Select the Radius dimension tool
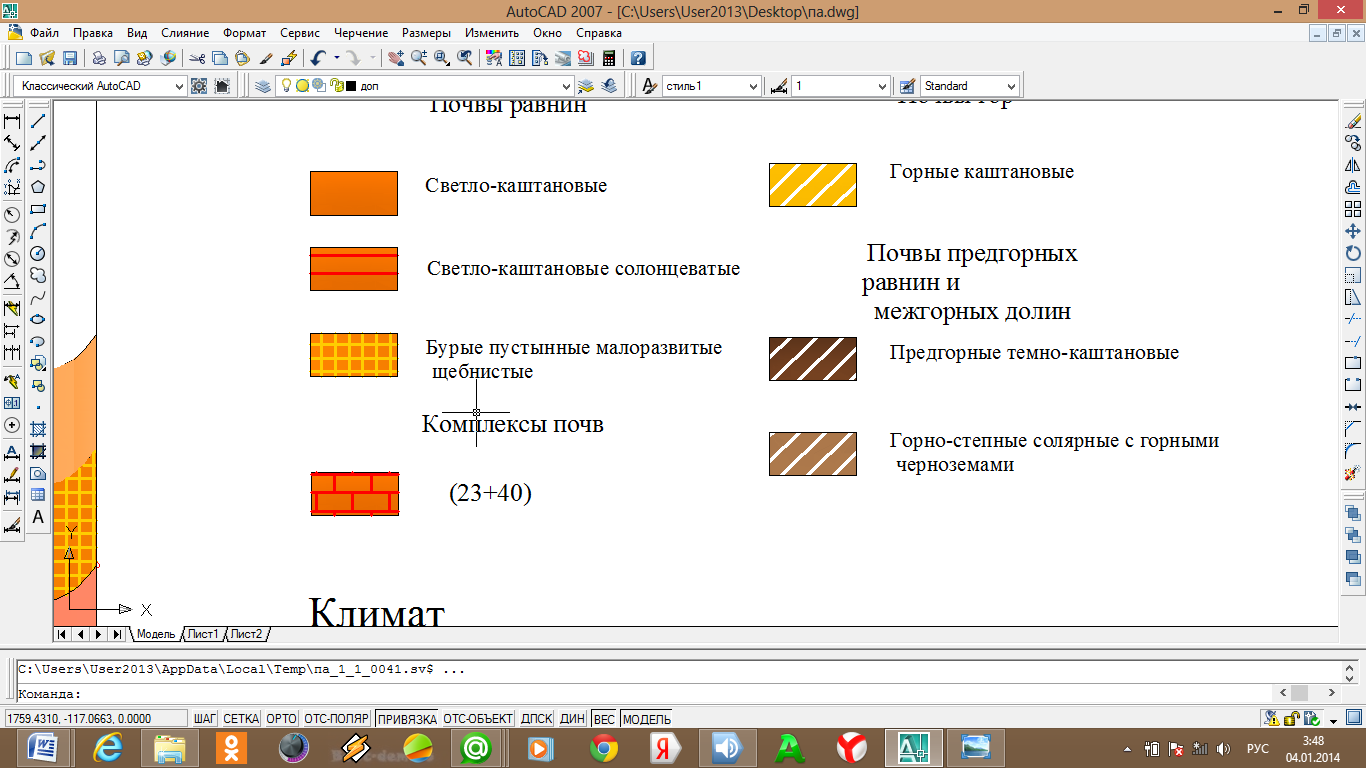 pyautogui.click(x=13, y=214)
